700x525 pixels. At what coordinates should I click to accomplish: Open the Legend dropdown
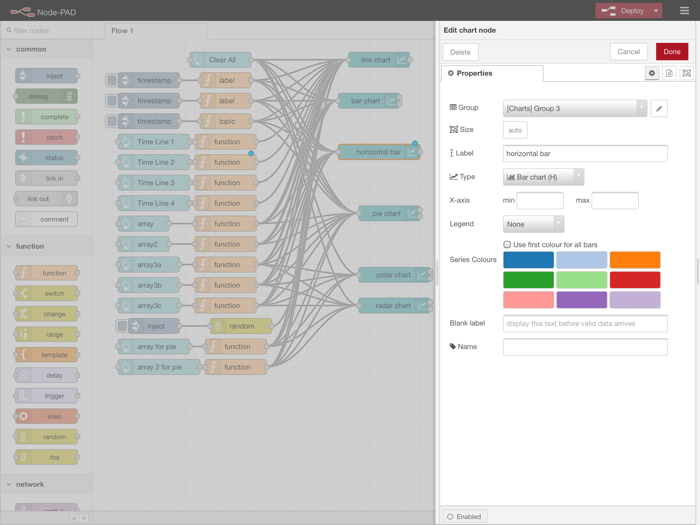coord(533,224)
